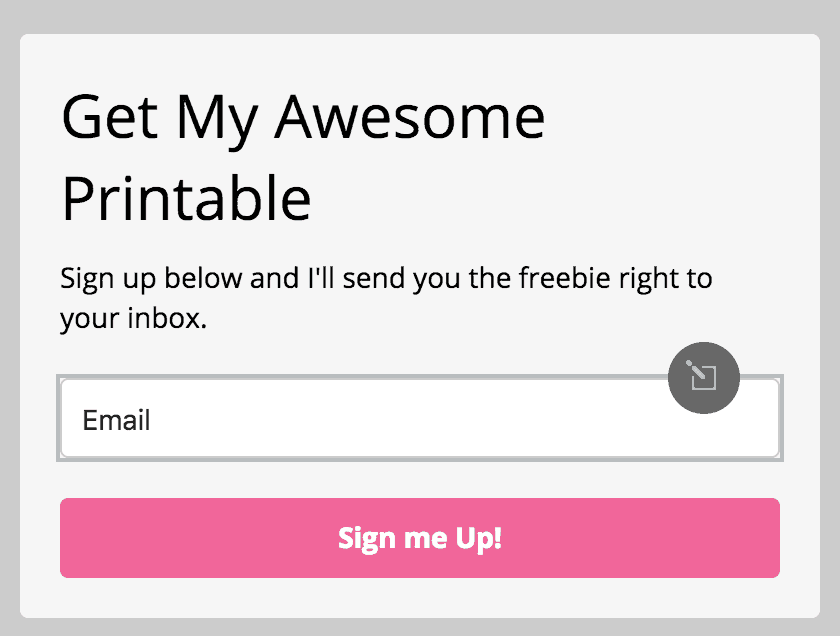Click the "Sign me Up!" button label text
Image resolution: width=840 pixels, height=636 pixels.
[420, 538]
